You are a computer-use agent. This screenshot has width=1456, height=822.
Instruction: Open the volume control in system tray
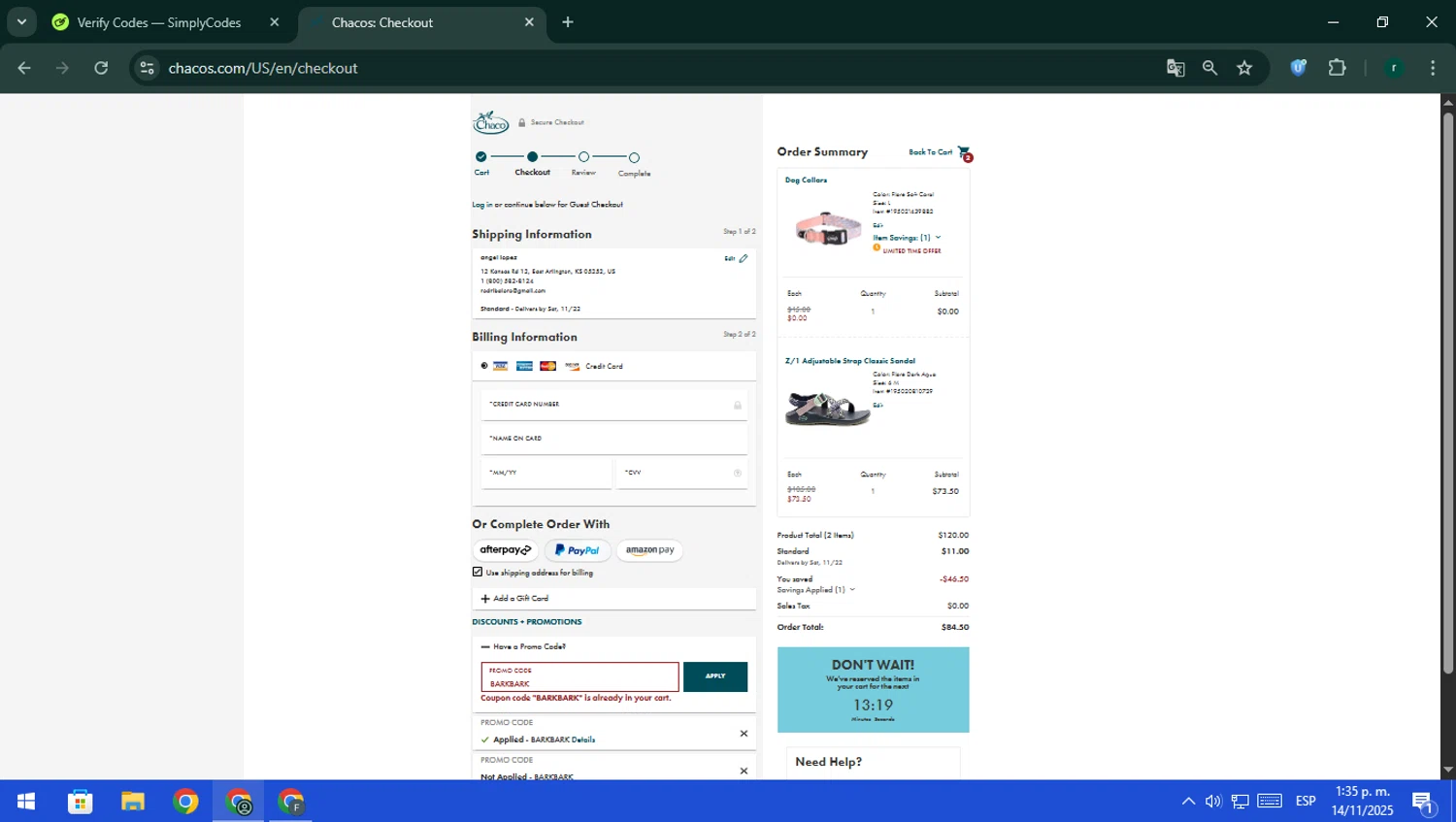pos(1213,802)
